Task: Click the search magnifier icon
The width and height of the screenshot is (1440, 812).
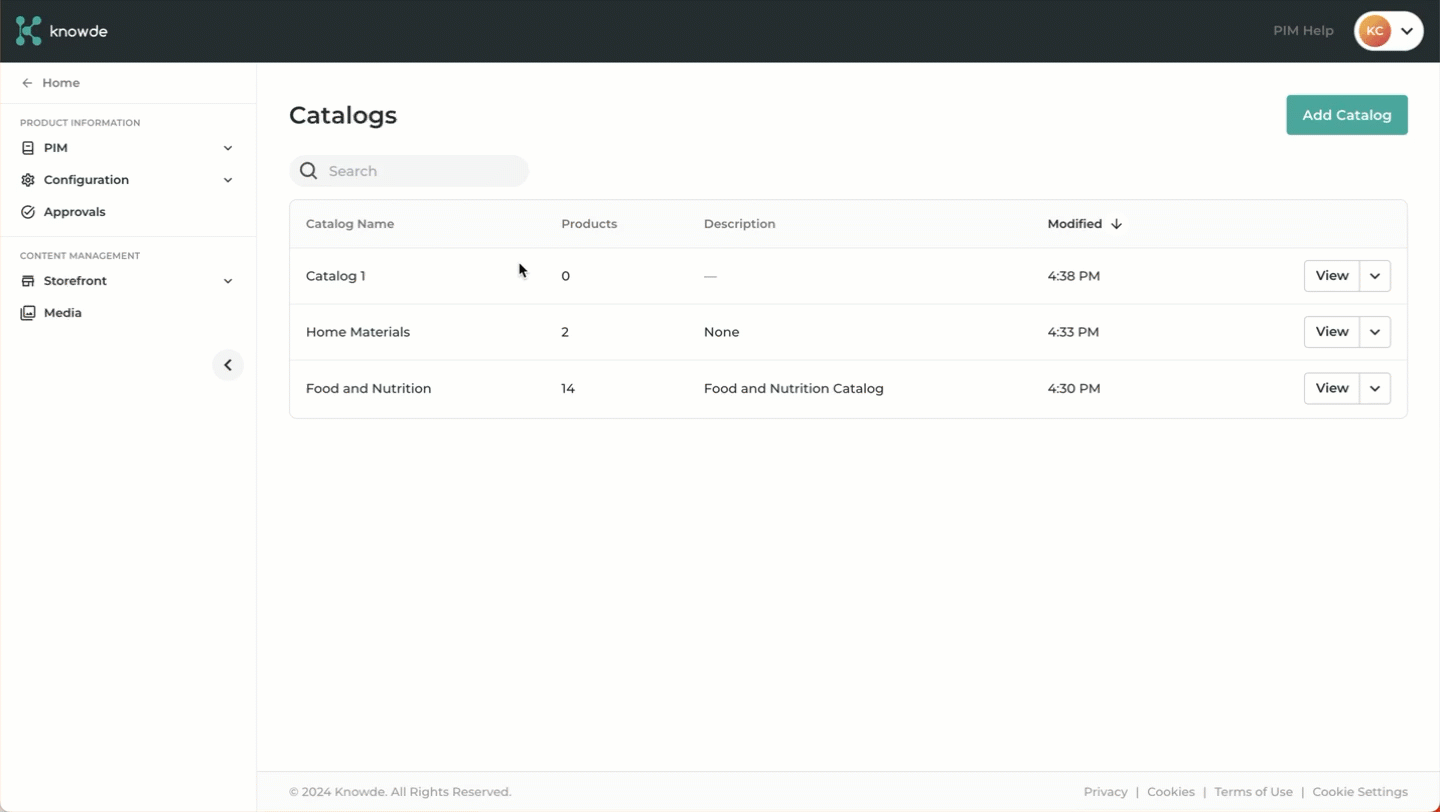Action: 309,171
